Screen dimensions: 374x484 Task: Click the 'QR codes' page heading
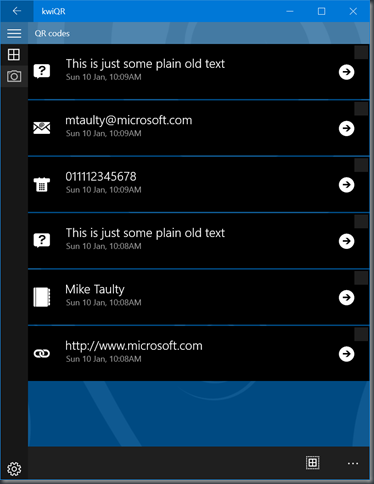pyautogui.click(x=52, y=33)
